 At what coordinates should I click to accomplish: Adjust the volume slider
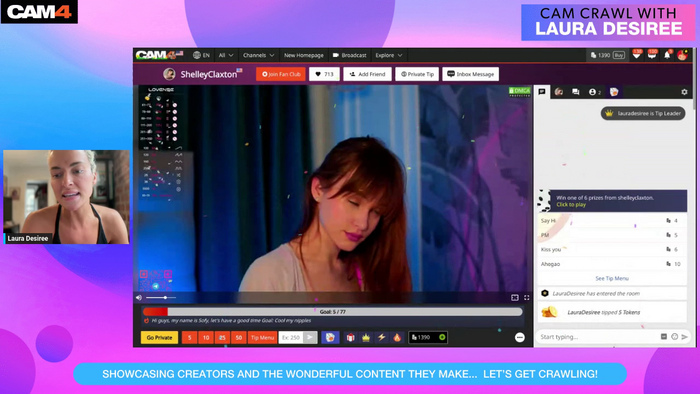(161, 297)
